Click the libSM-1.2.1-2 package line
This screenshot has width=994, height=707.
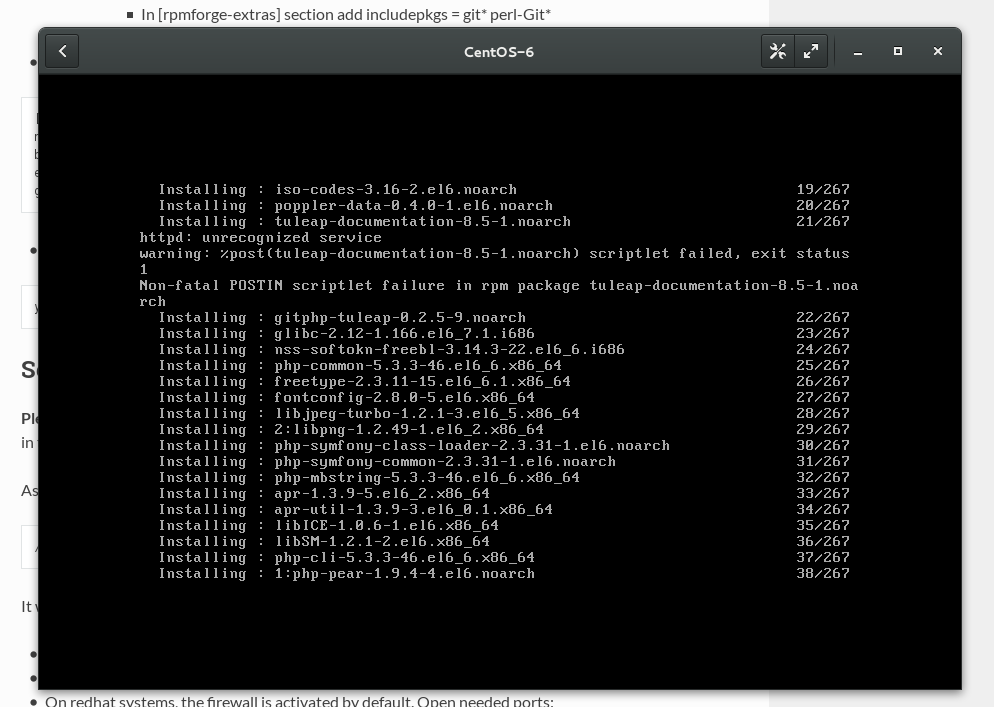coord(504,542)
